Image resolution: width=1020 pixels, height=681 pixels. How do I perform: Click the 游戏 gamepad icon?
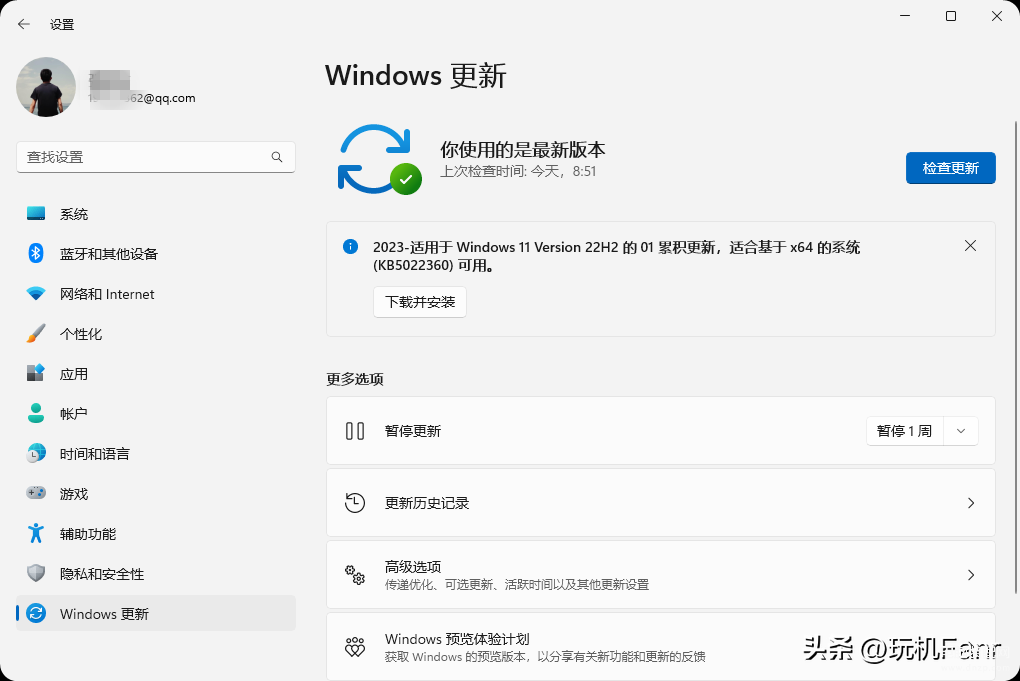point(36,494)
